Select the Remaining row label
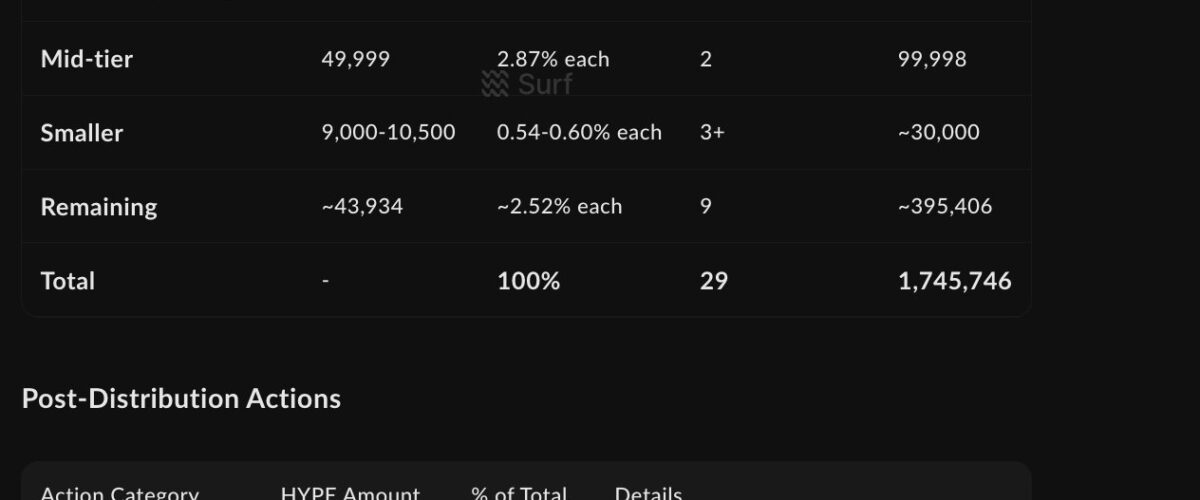 tap(99, 207)
